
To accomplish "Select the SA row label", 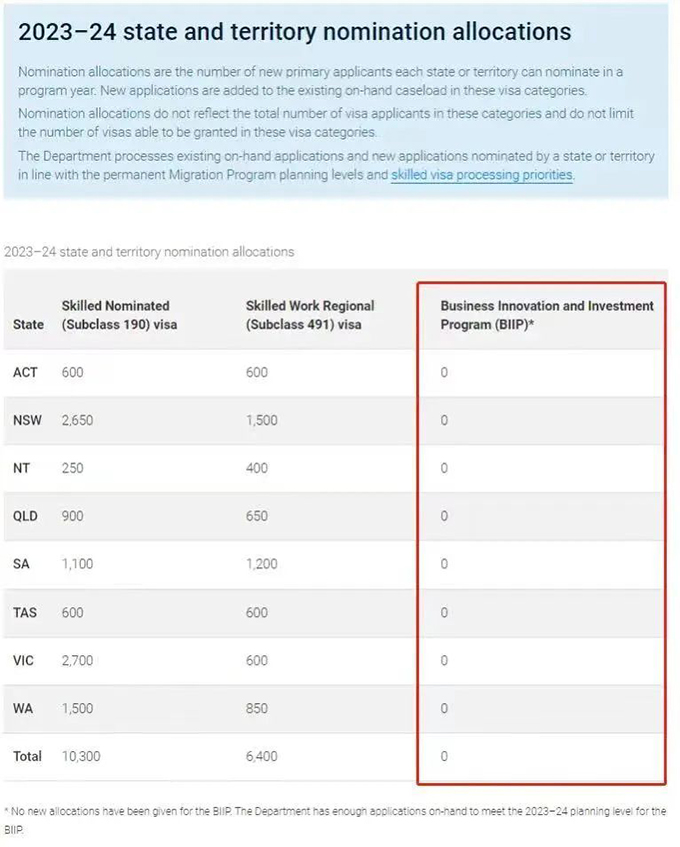I will click(x=21, y=564).
